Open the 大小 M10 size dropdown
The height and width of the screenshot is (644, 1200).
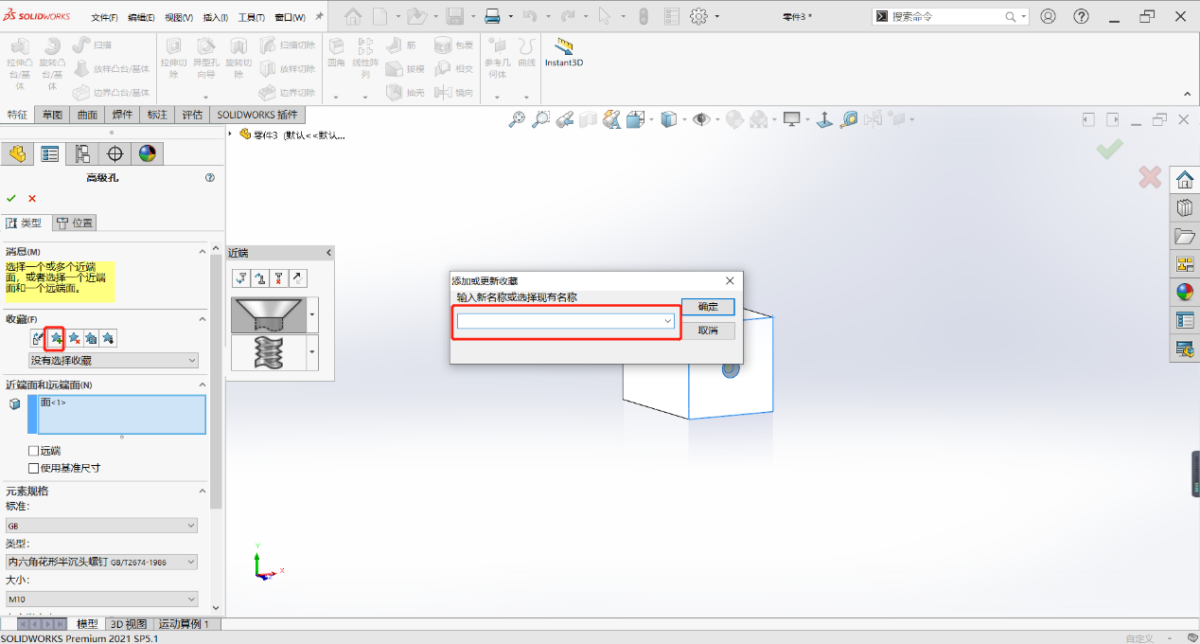click(101, 599)
